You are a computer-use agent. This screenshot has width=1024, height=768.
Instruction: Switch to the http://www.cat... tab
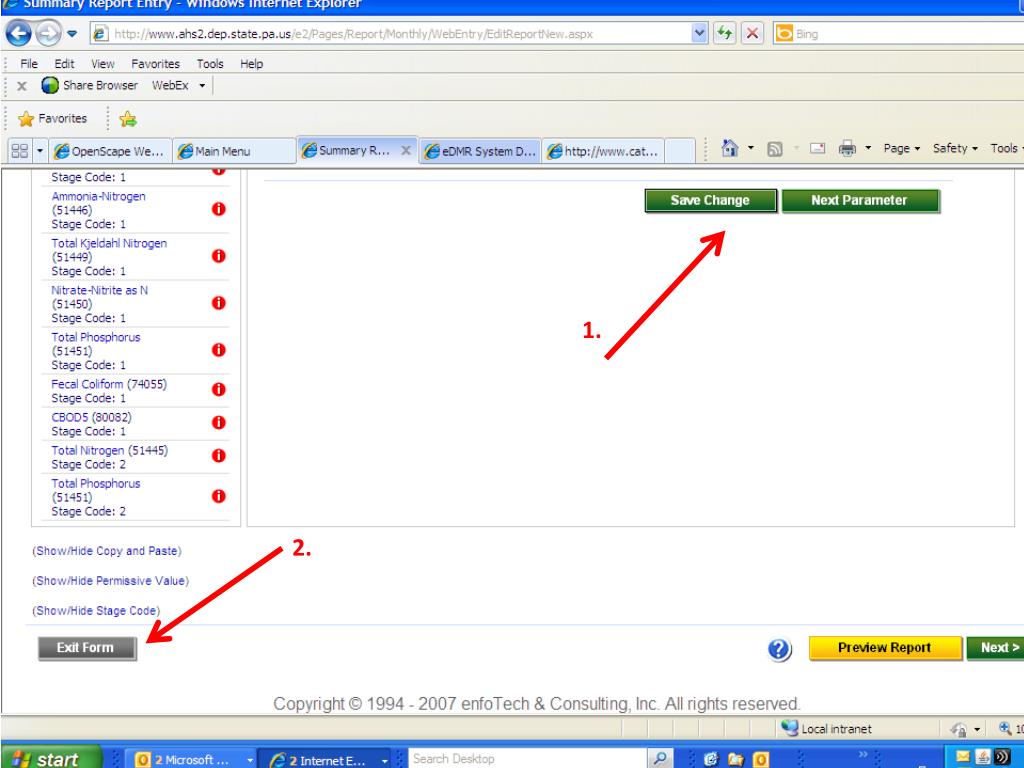click(x=603, y=151)
